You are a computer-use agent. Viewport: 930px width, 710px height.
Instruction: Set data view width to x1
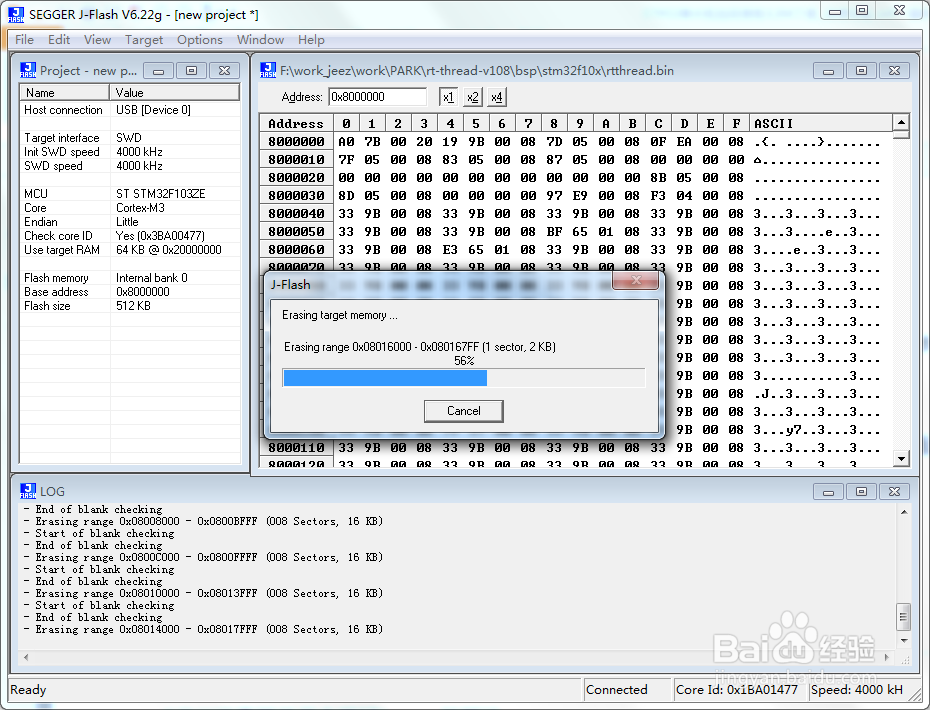pos(448,97)
